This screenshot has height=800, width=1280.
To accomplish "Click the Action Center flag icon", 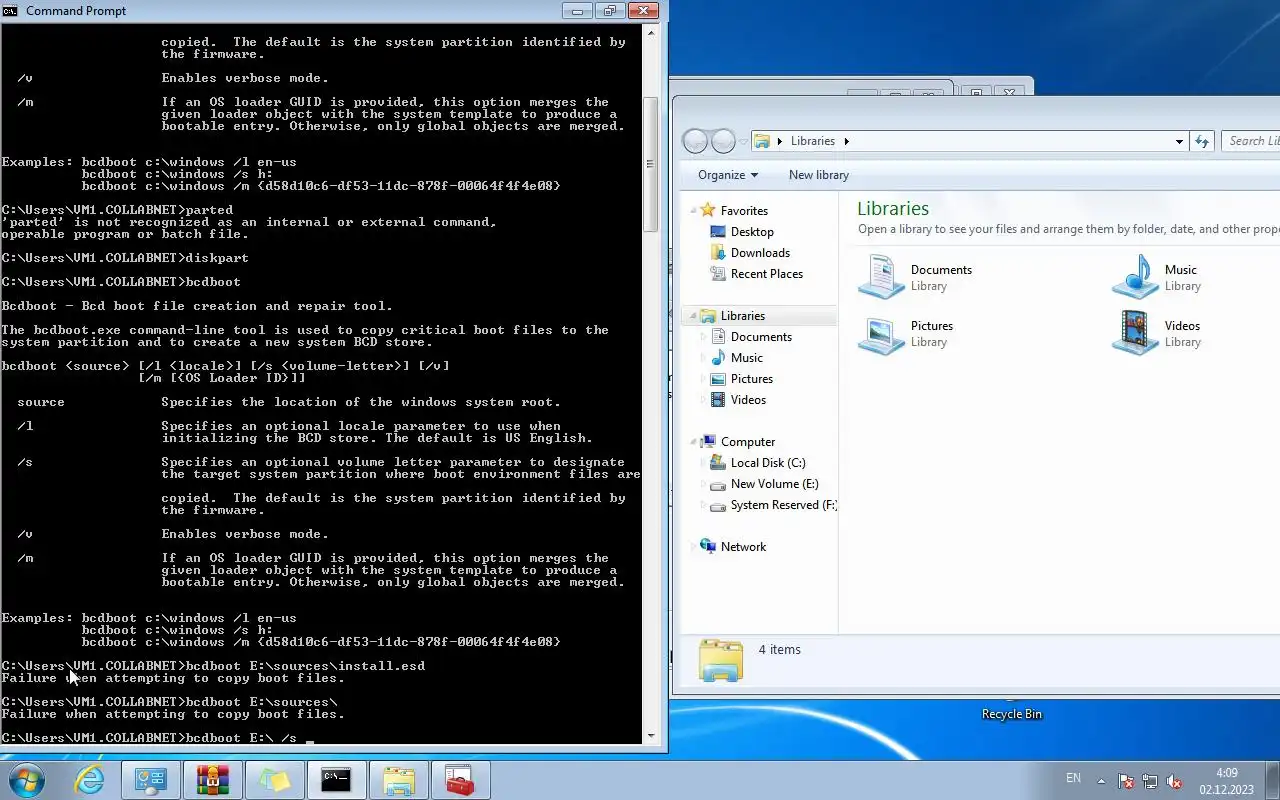I will (1126, 781).
